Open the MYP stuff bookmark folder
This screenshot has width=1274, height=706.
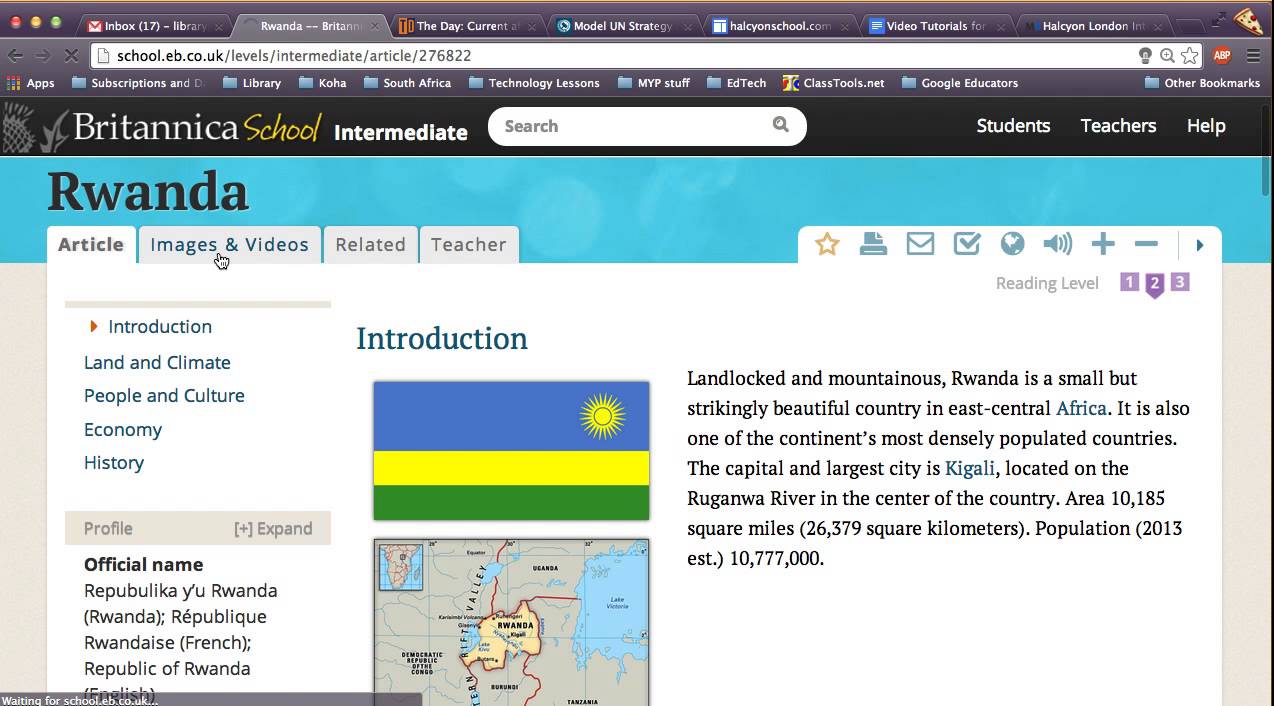coord(654,83)
